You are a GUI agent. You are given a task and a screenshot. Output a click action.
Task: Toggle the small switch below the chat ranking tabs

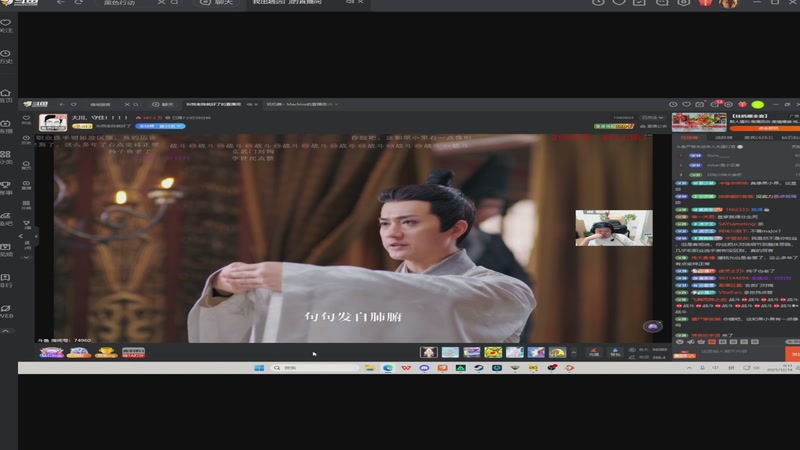(740, 146)
